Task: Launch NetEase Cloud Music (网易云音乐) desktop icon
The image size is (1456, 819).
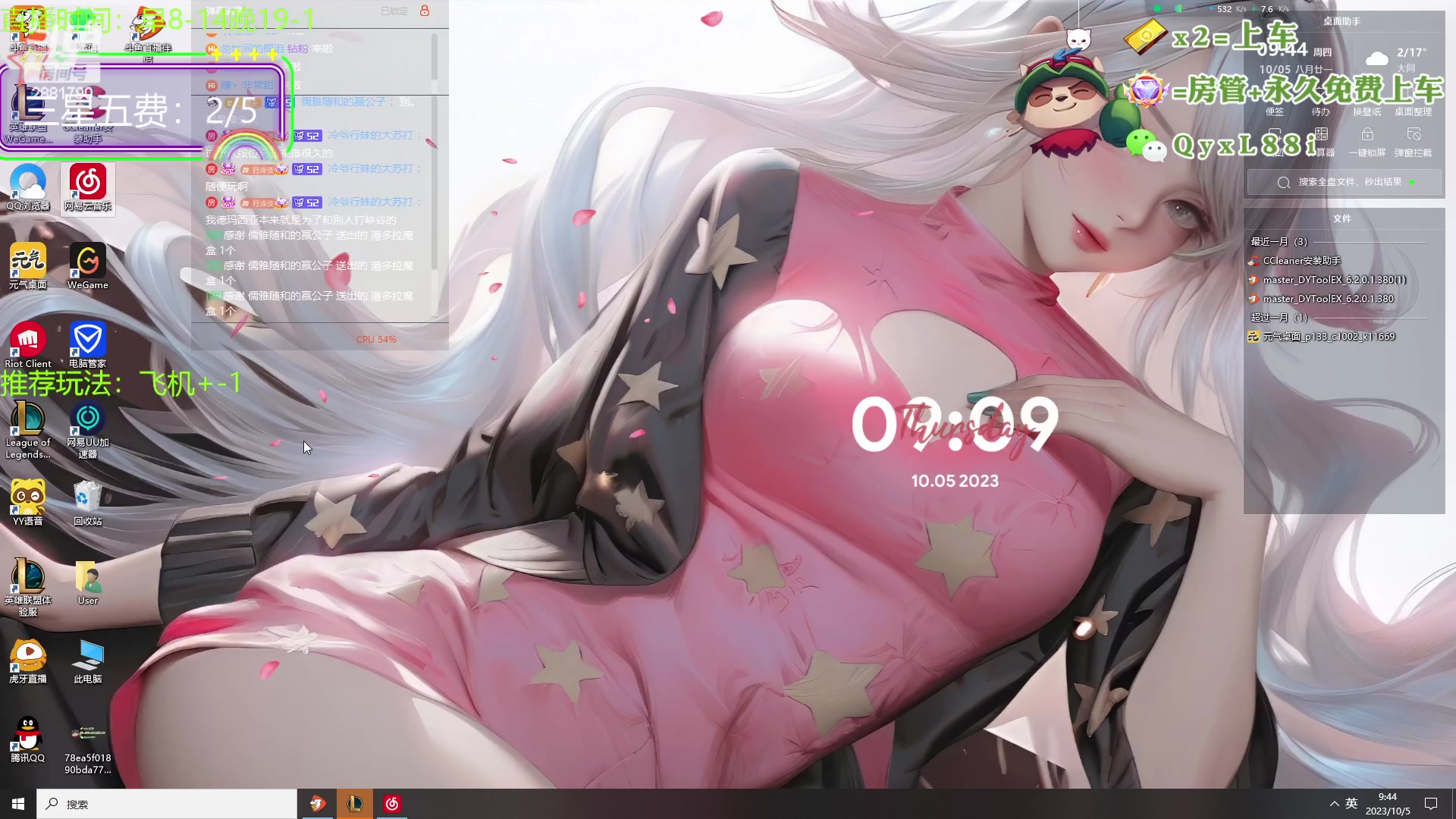Action: point(88,184)
